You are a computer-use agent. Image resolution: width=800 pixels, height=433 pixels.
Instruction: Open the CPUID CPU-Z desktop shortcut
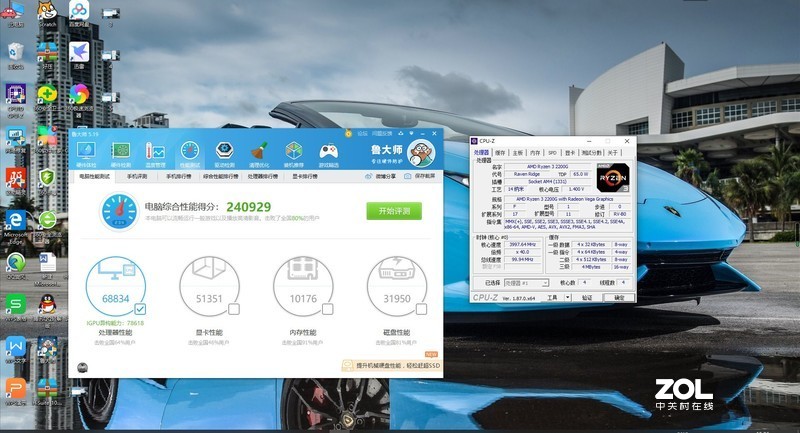pos(16,95)
